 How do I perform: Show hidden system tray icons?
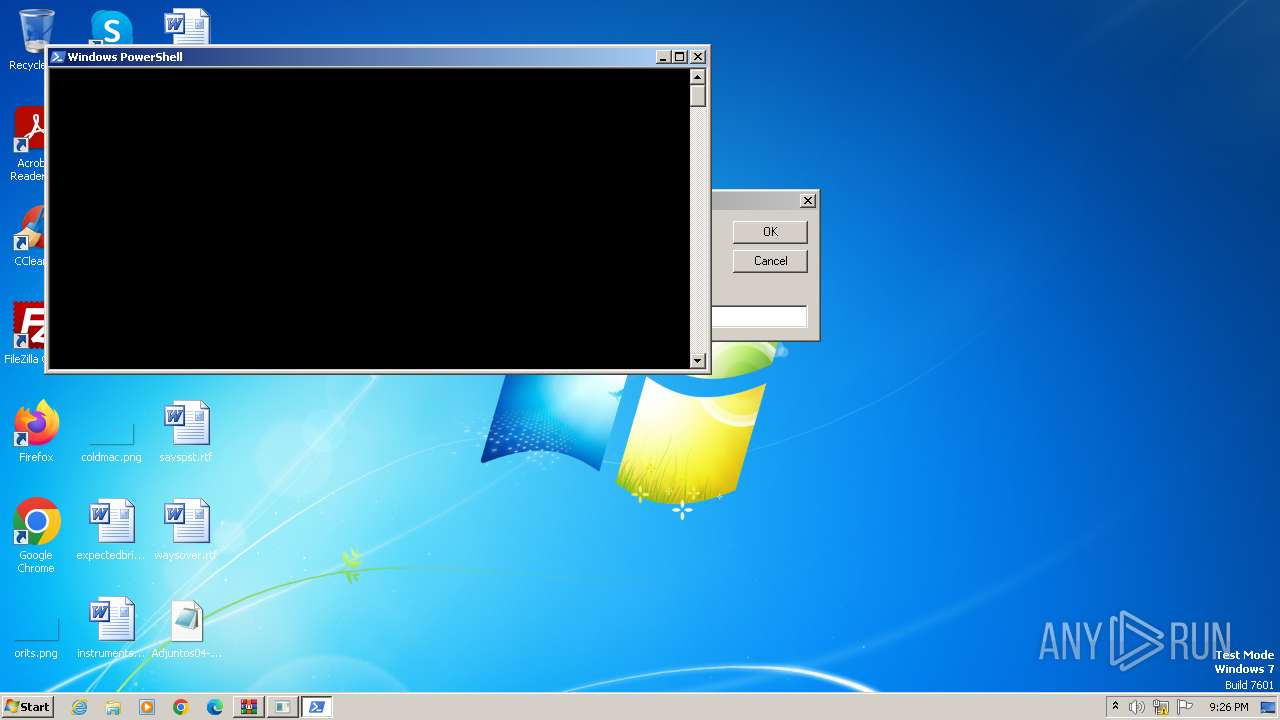point(1116,707)
